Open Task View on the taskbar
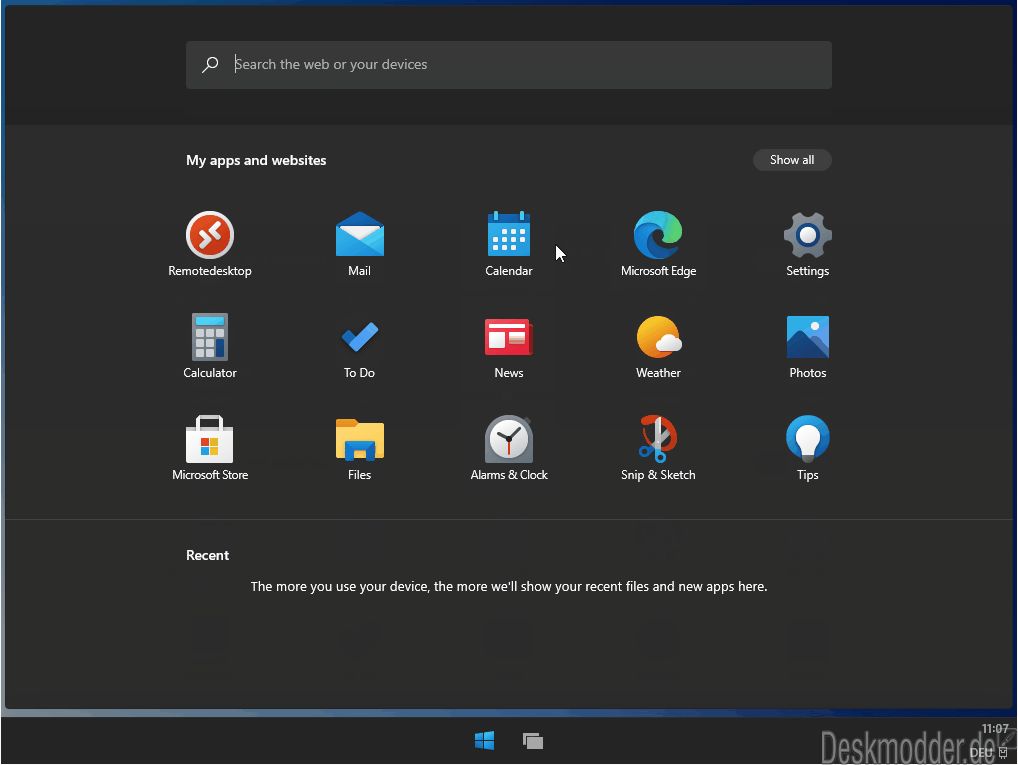Screen dimensions: 1018x765 coord(532,740)
